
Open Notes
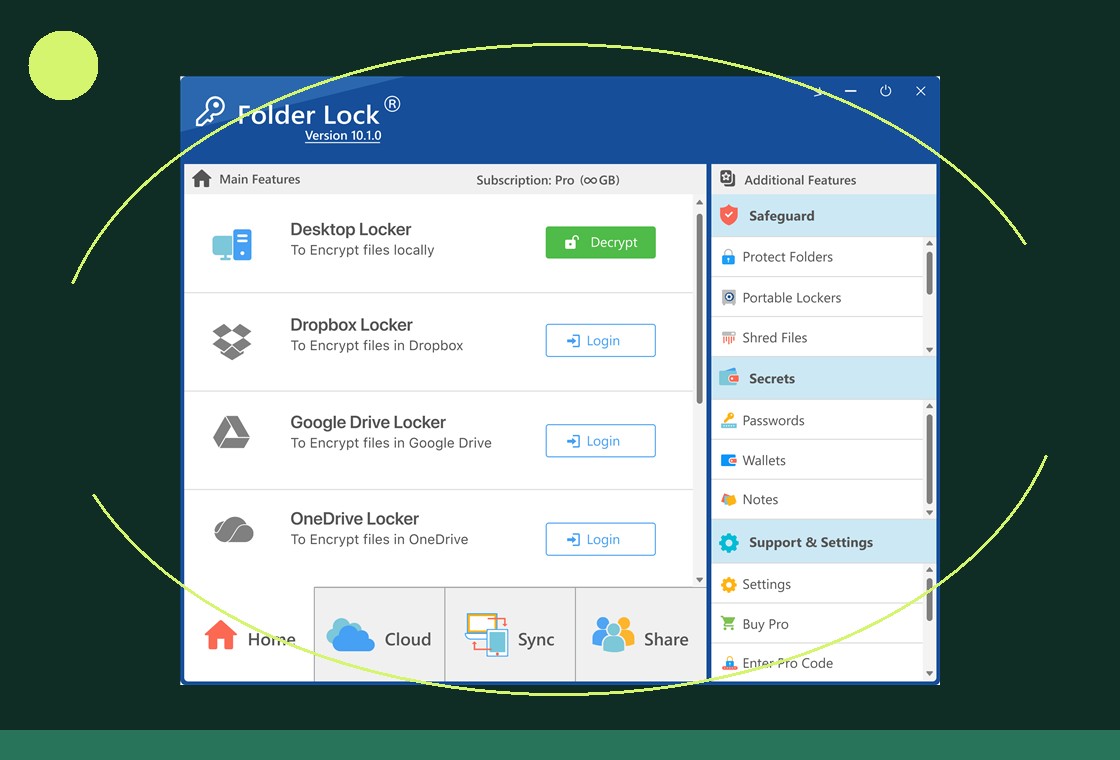[x=818, y=499]
